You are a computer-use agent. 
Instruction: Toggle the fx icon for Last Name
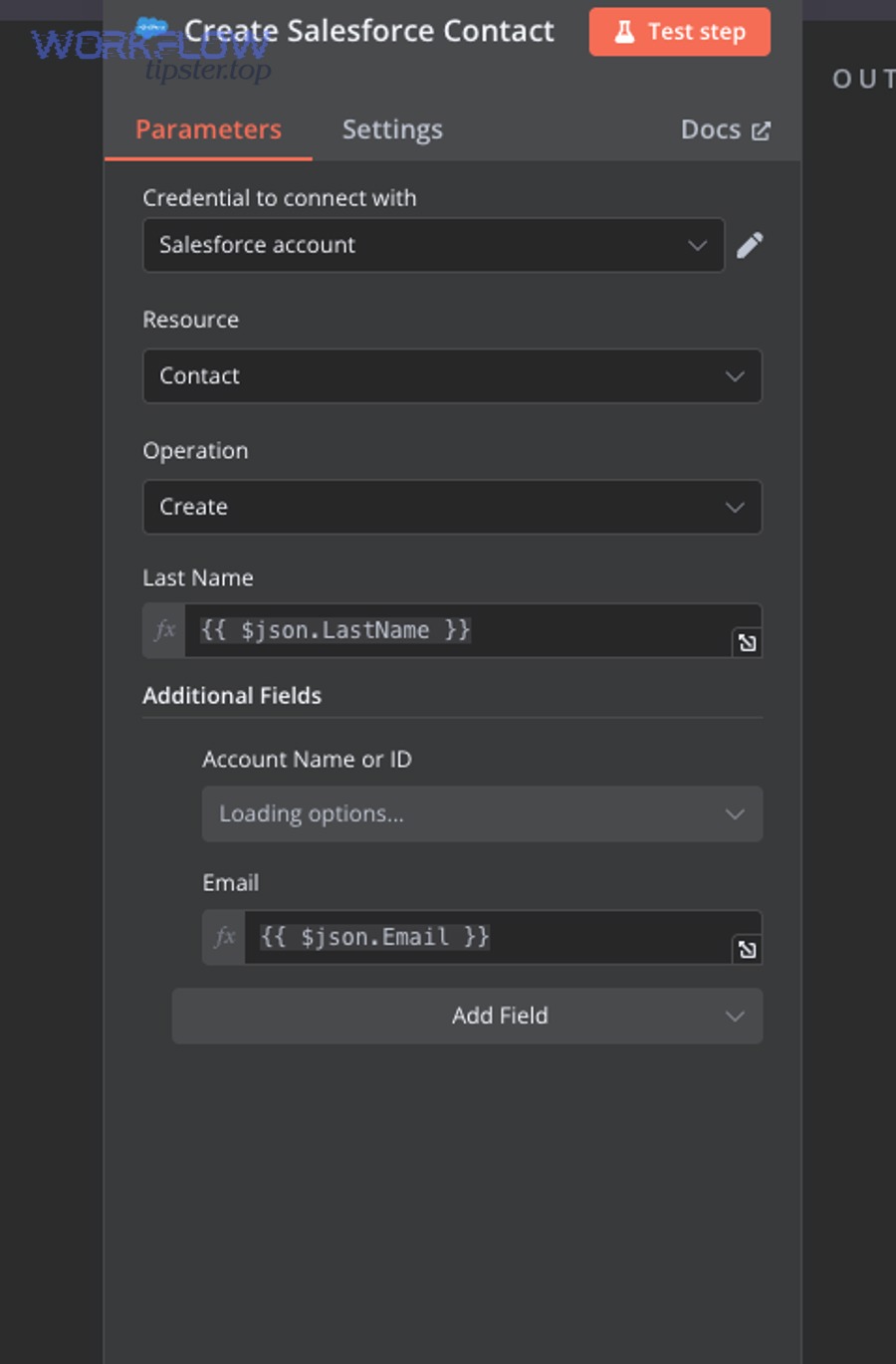(164, 630)
